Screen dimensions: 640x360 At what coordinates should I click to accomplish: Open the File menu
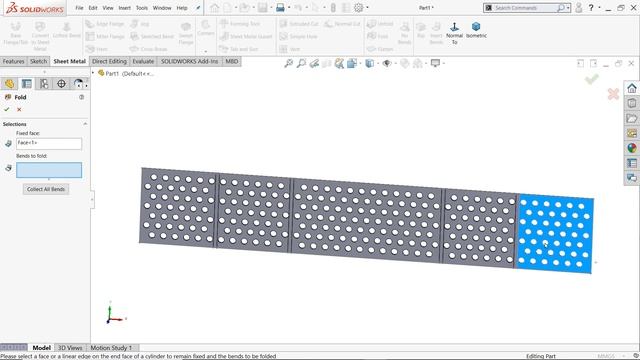click(x=79, y=8)
